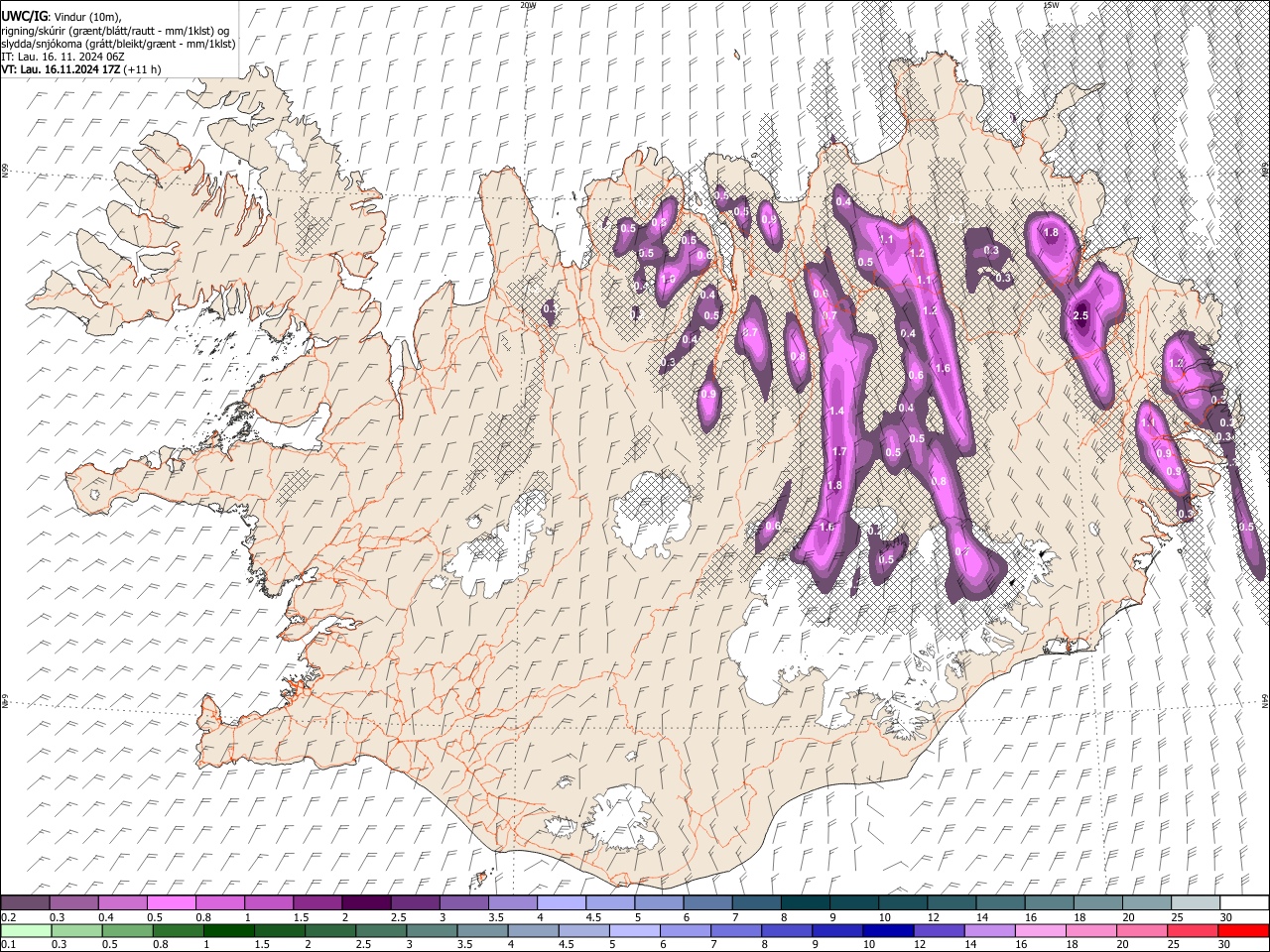Click the 'VT: Lau. 16.11.2024 17Z' valid time
Screen dimensions: 1270x952
(62, 69)
